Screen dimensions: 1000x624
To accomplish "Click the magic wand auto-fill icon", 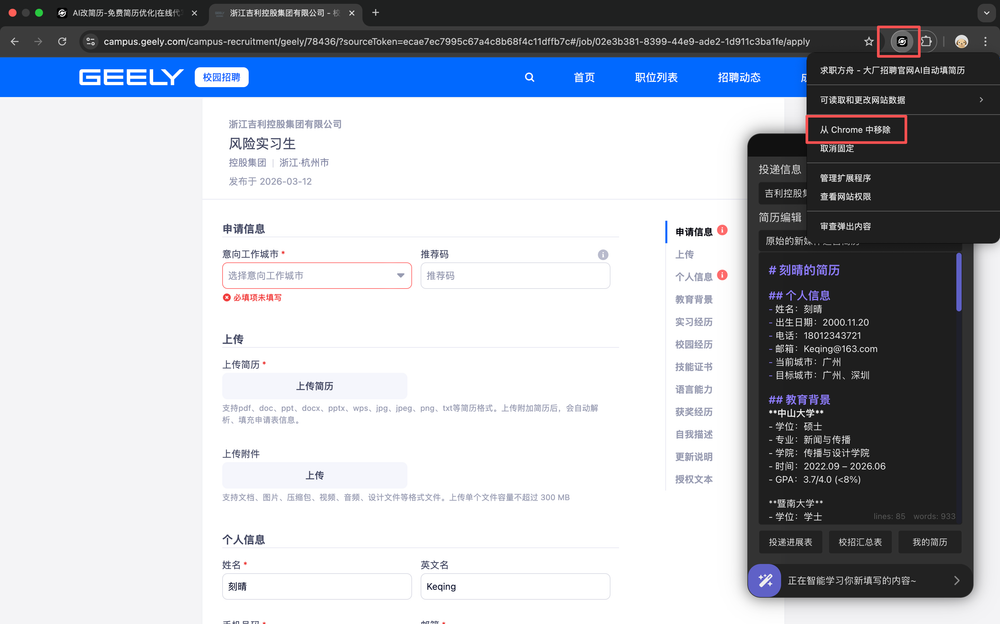I will point(765,580).
